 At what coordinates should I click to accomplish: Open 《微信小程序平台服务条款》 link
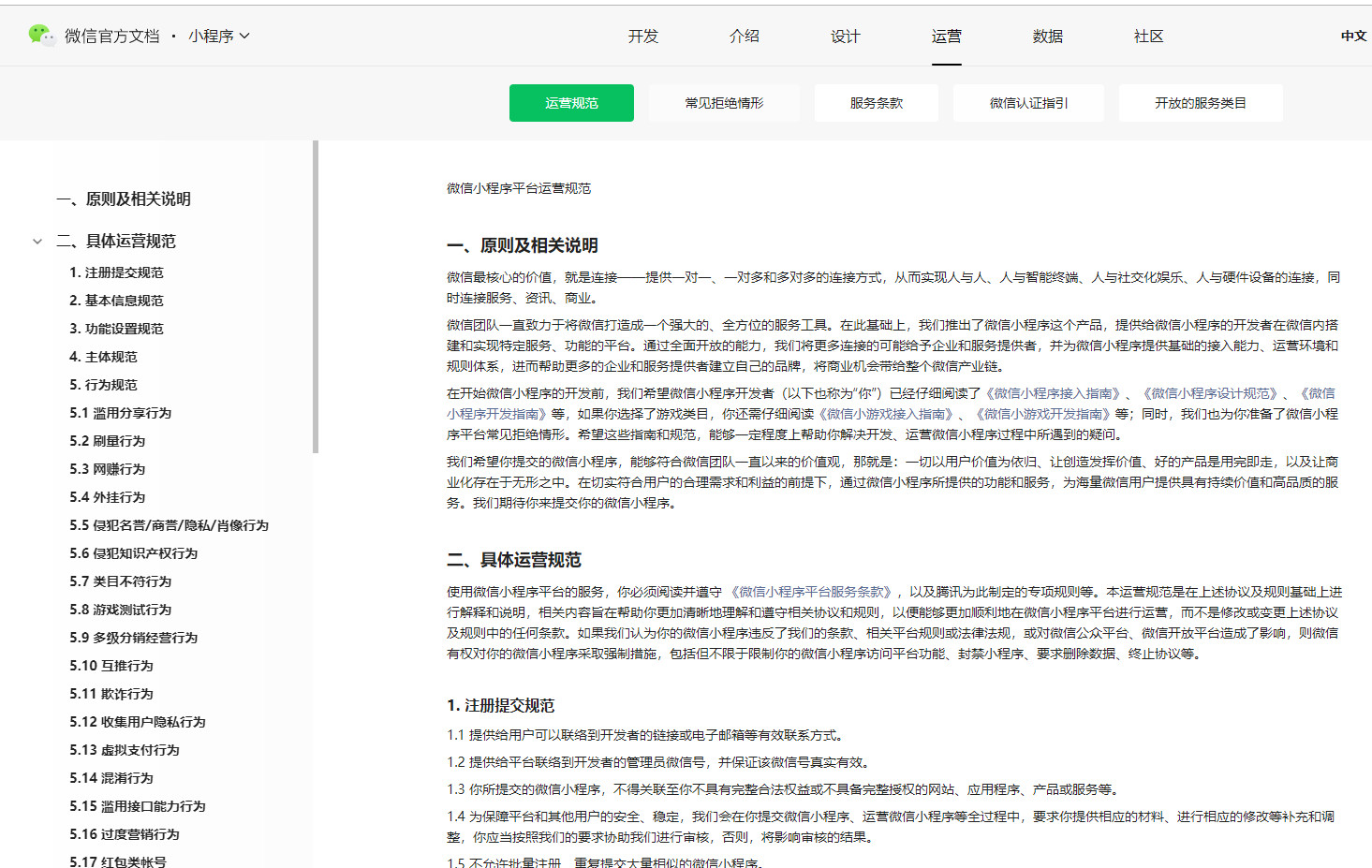click(x=810, y=592)
